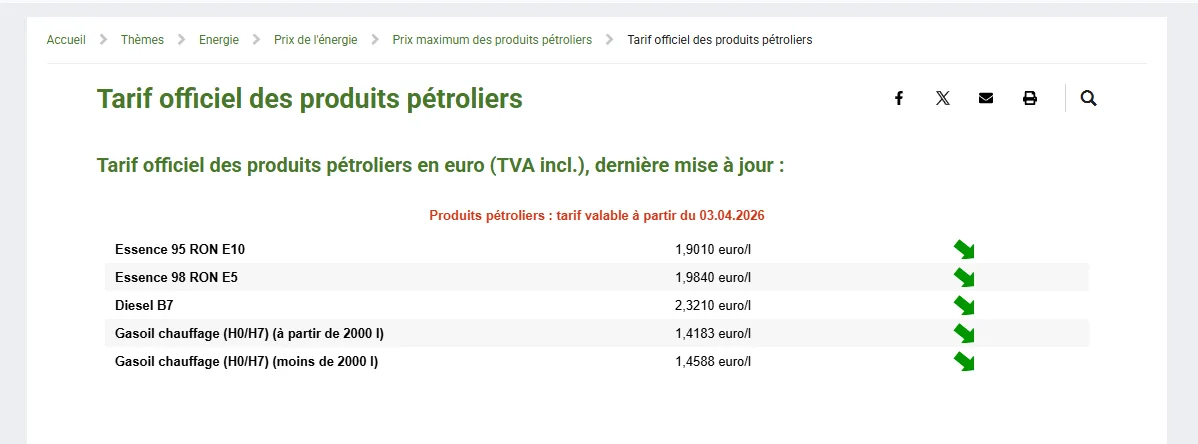Click green arrow for Gasoil chauffage moins de 2000 l
The image size is (1198, 444).
pyautogui.click(x=964, y=361)
